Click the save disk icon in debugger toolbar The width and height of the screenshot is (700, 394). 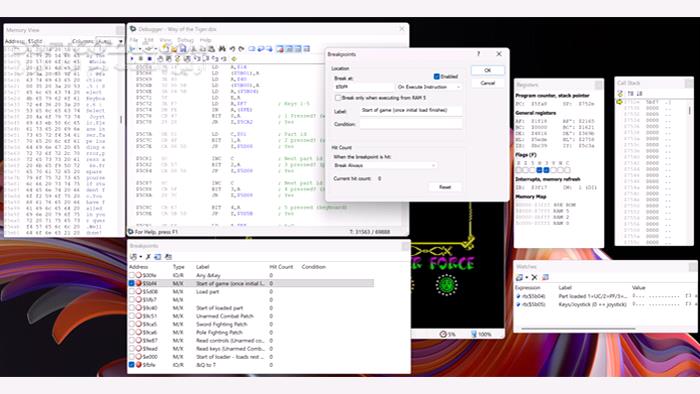coord(183,49)
